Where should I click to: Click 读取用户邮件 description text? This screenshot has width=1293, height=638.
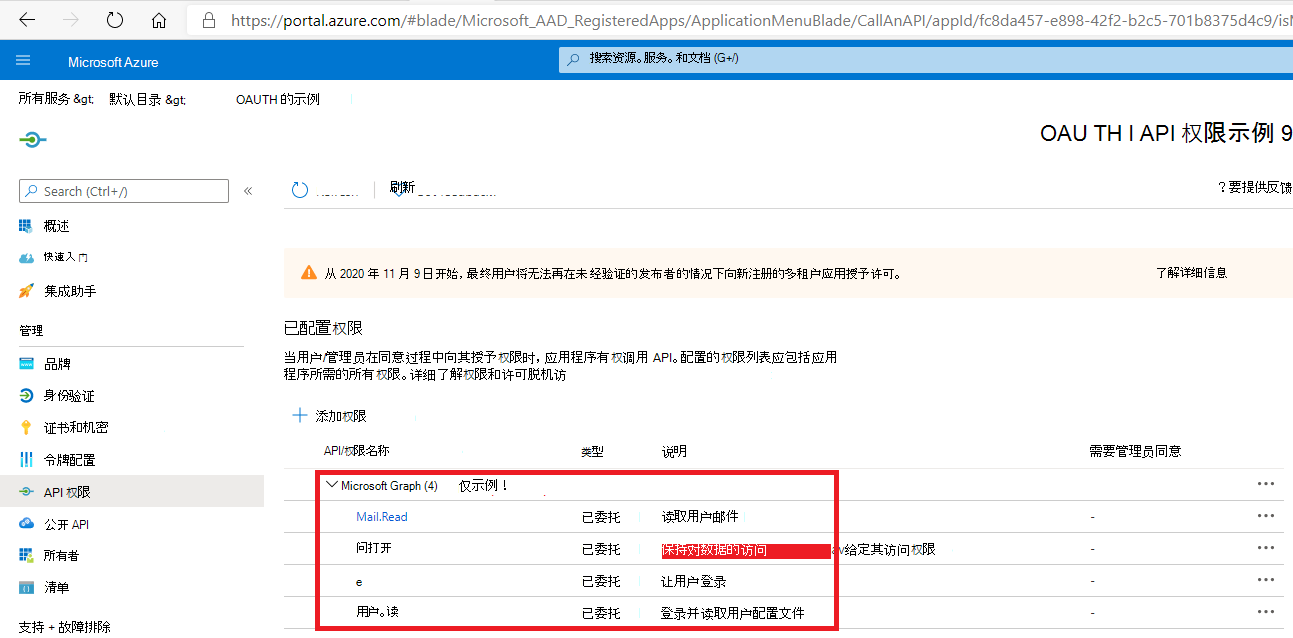point(700,517)
